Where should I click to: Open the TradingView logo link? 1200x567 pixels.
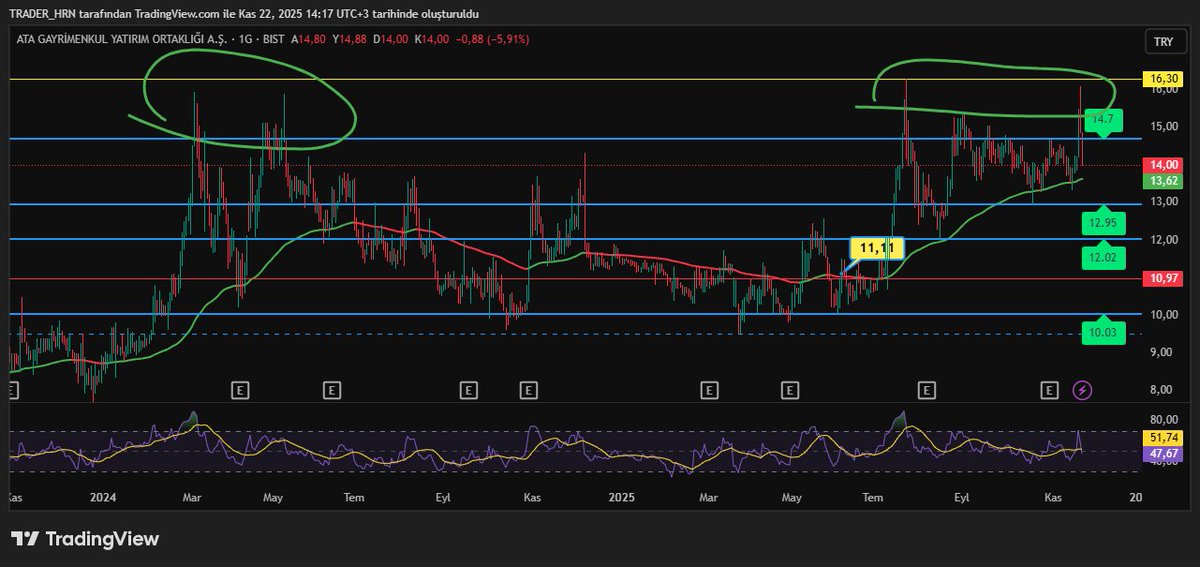[85, 539]
